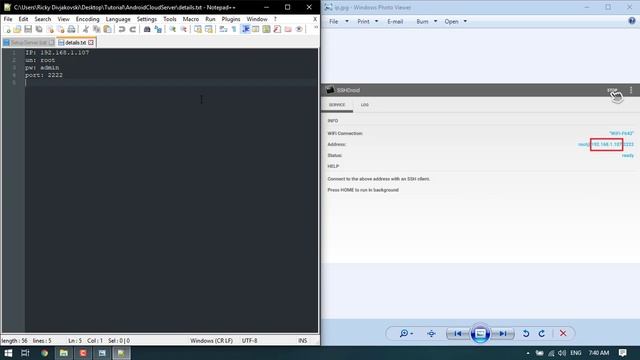Save the document with the floppy disk icon
Screen dimensions: 640x360
(x=28, y=29)
